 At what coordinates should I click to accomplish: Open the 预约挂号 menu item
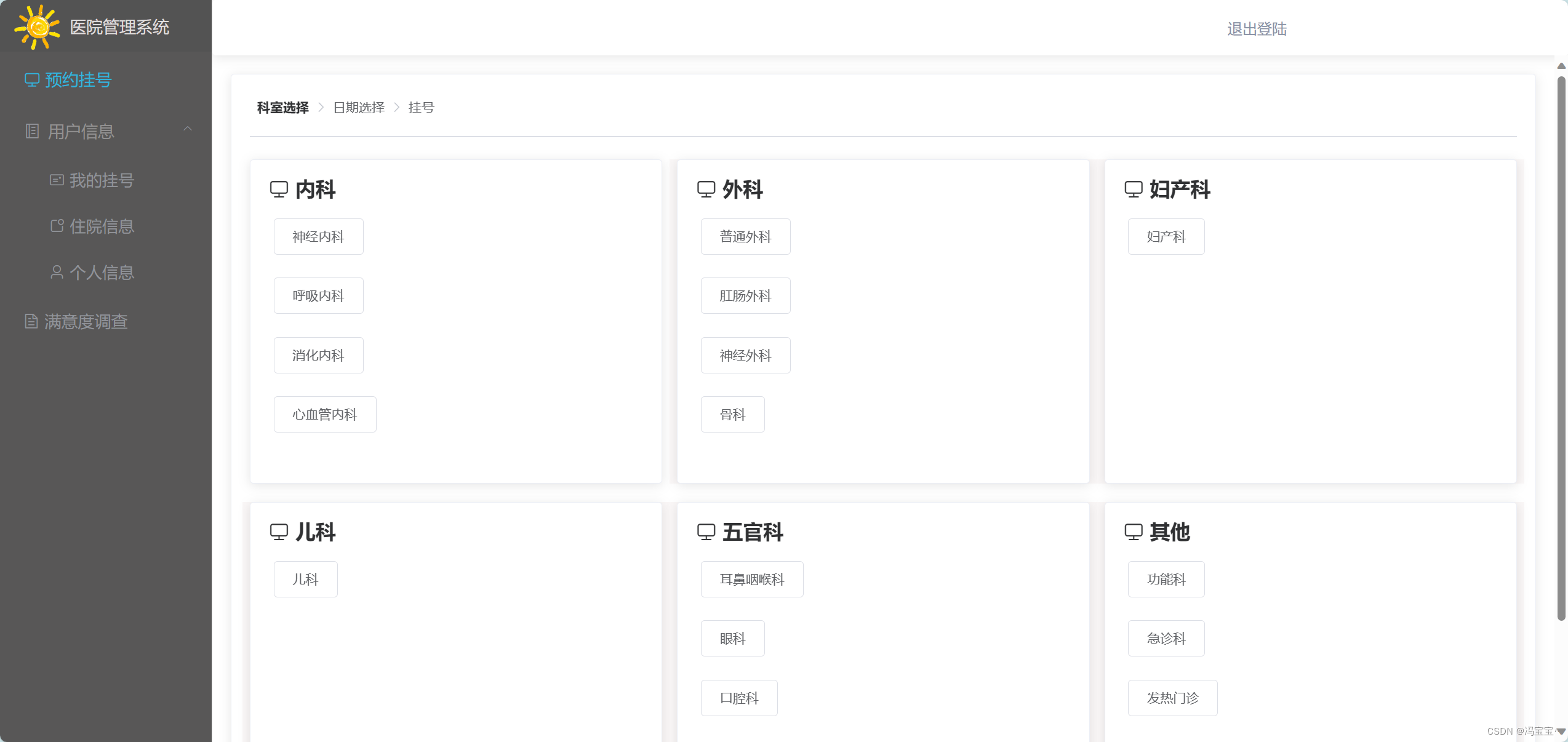point(78,79)
